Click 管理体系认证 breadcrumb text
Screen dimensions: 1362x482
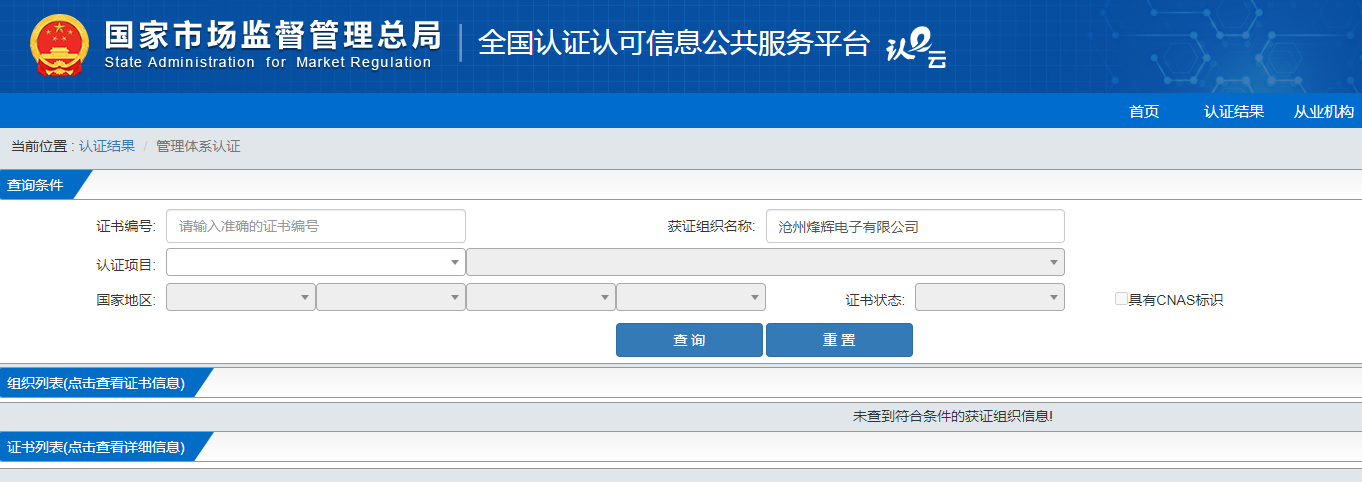(x=198, y=146)
